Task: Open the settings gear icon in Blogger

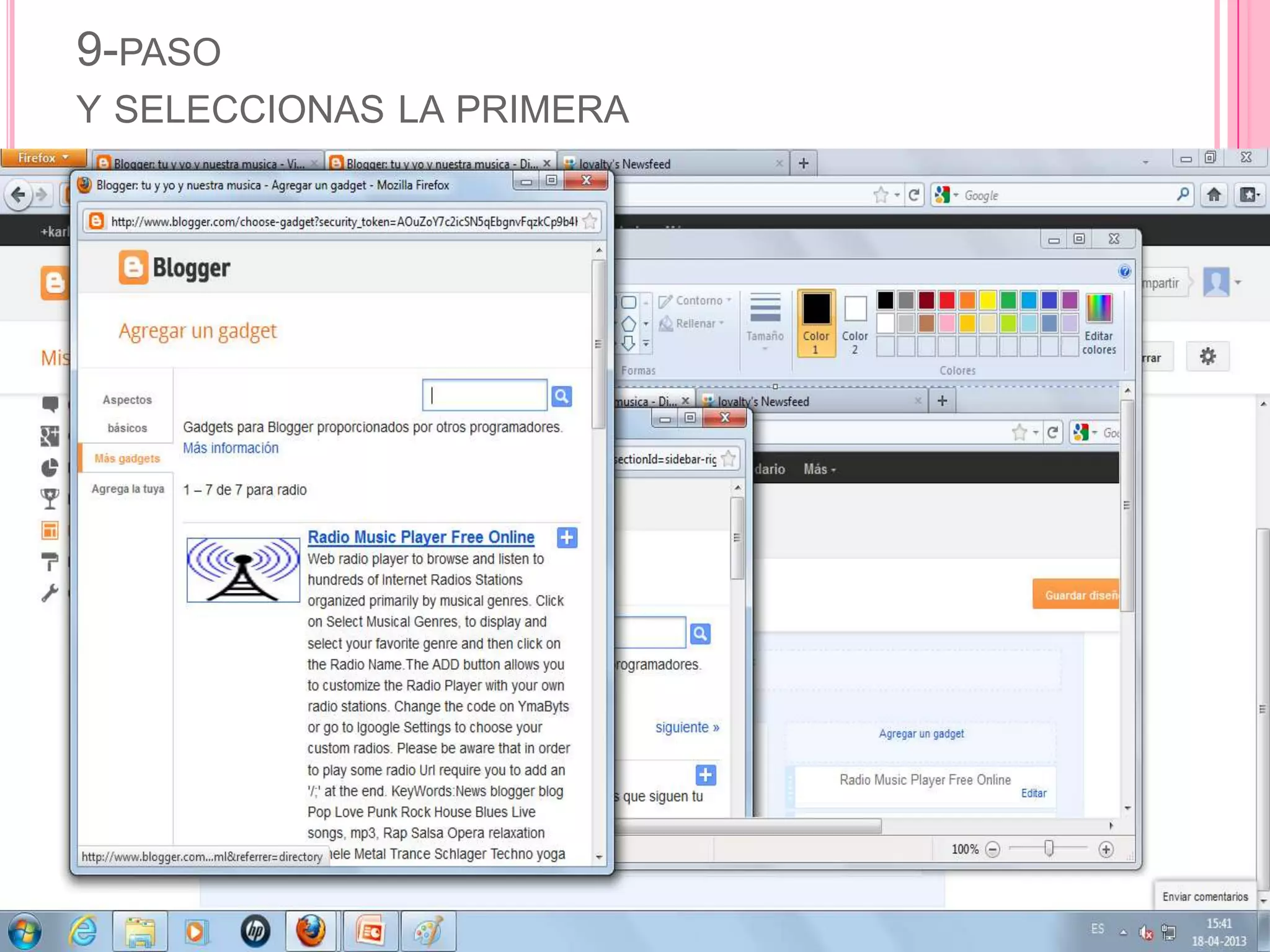Action: [x=1207, y=356]
